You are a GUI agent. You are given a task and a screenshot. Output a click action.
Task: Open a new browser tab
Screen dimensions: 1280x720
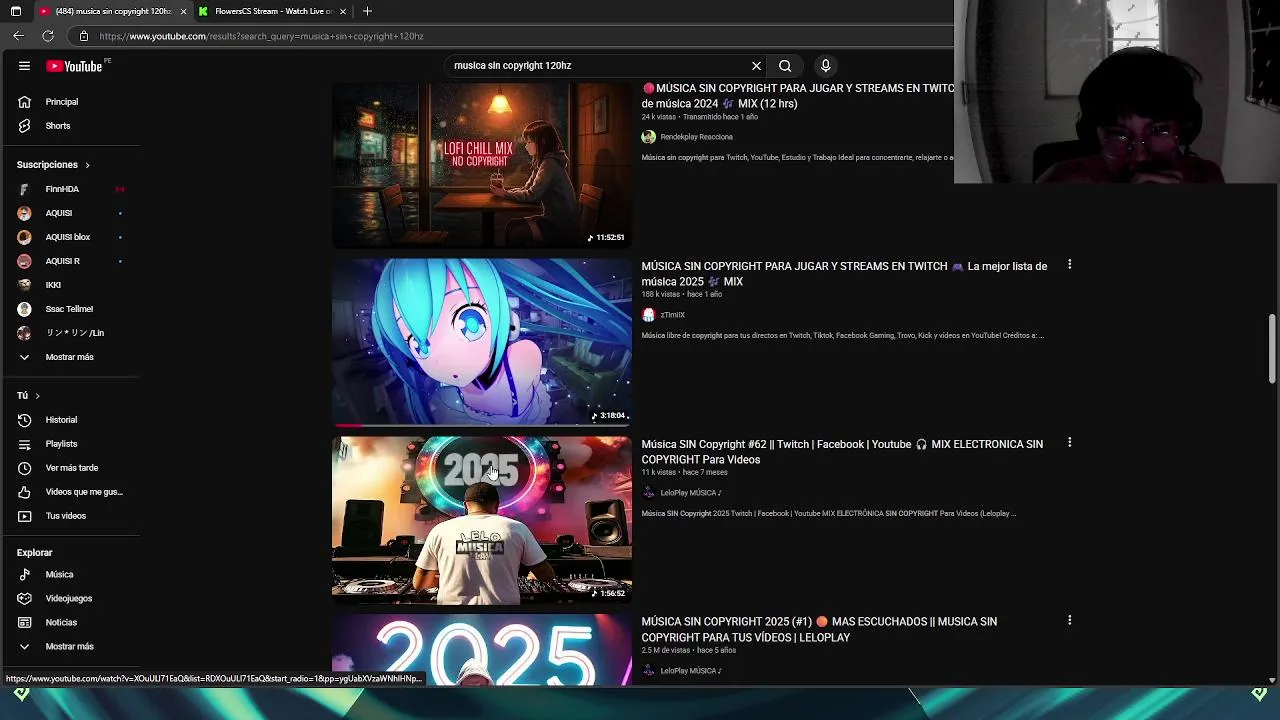(x=367, y=11)
